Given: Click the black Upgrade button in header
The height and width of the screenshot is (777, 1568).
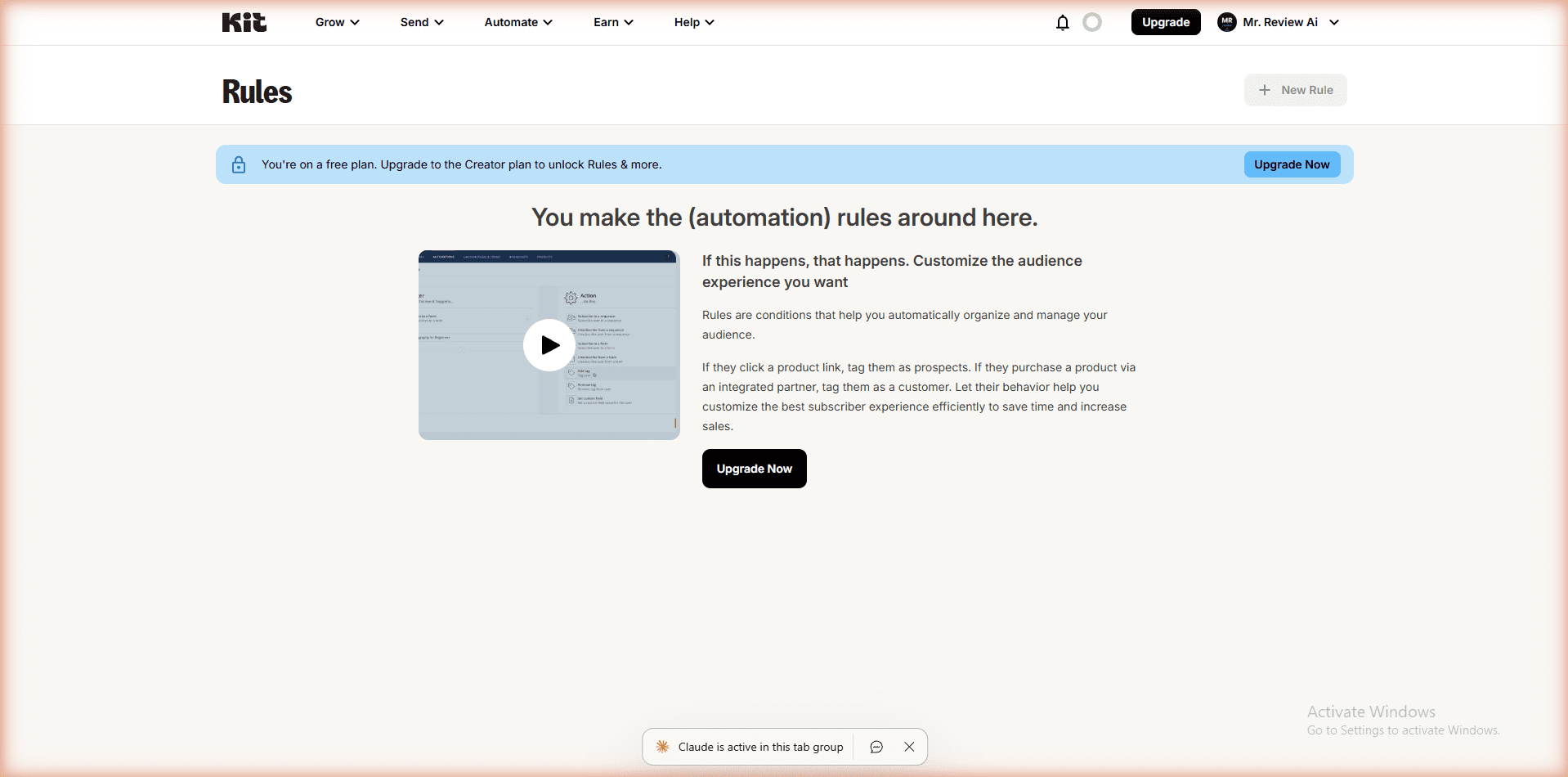Looking at the screenshot, I should [x=1166, y=22].
